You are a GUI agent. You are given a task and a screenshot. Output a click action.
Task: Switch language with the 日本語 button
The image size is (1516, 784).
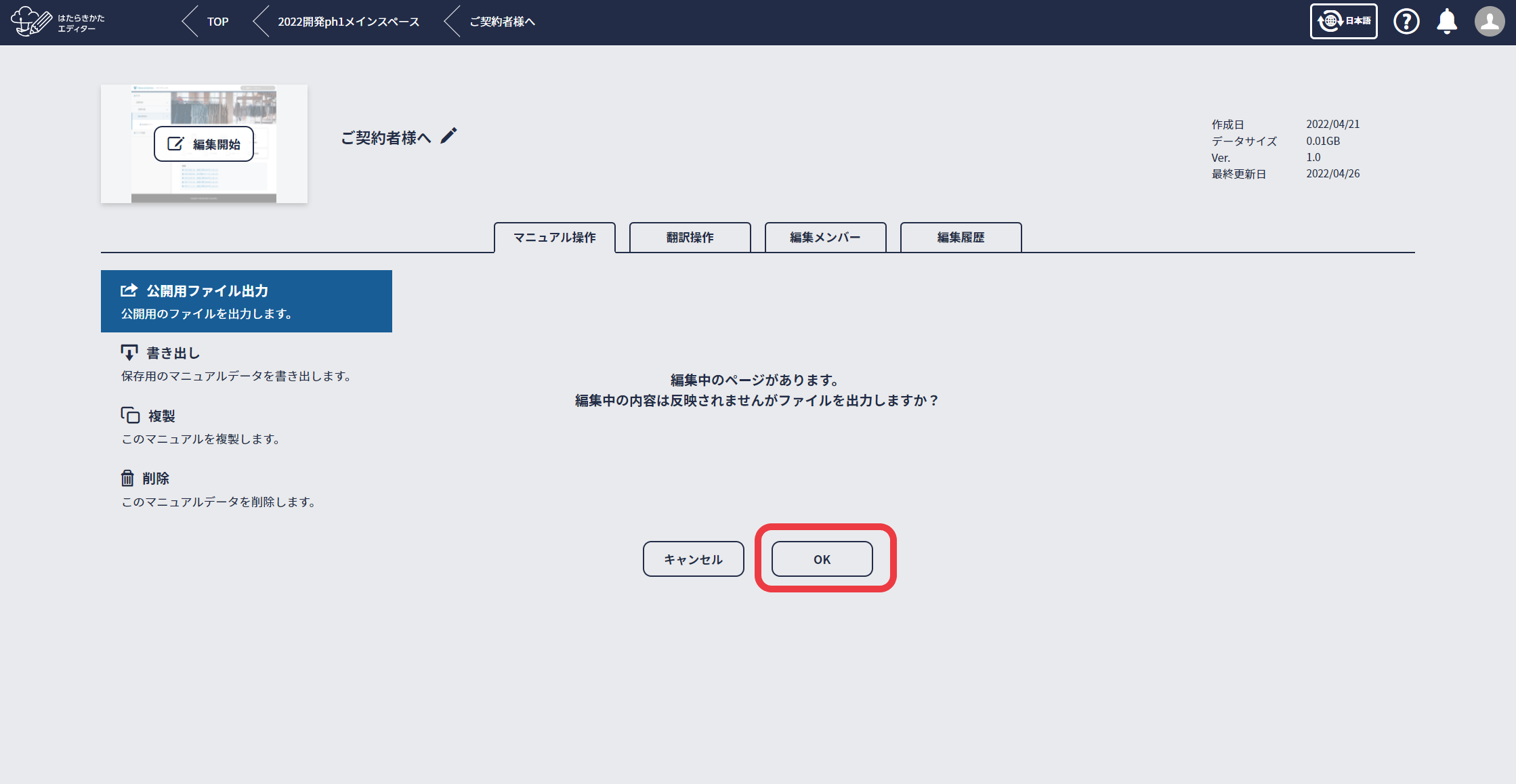(x=1343, y=22)
